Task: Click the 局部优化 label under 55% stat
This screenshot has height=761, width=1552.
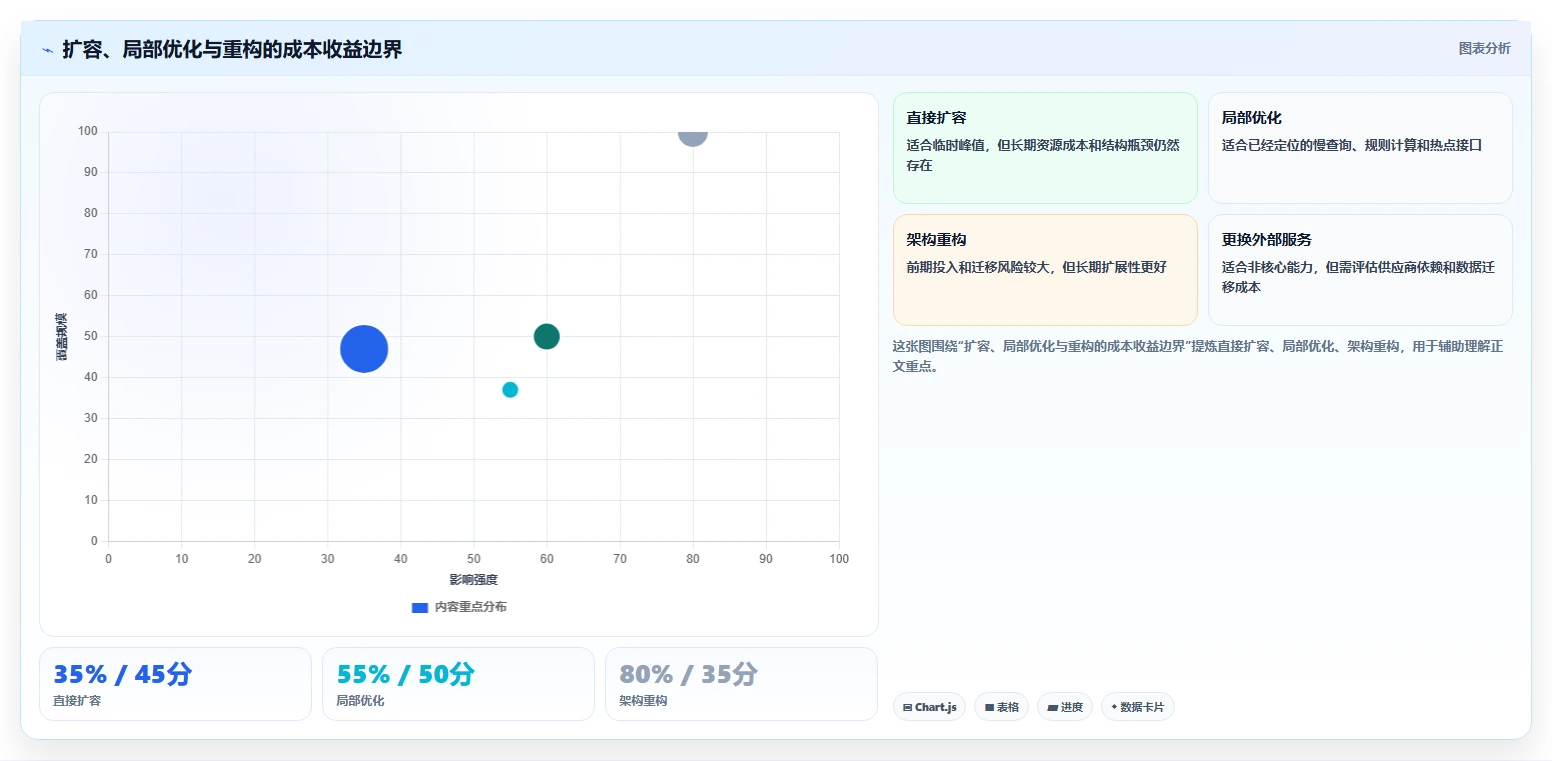Action: [x=360, y=701]
